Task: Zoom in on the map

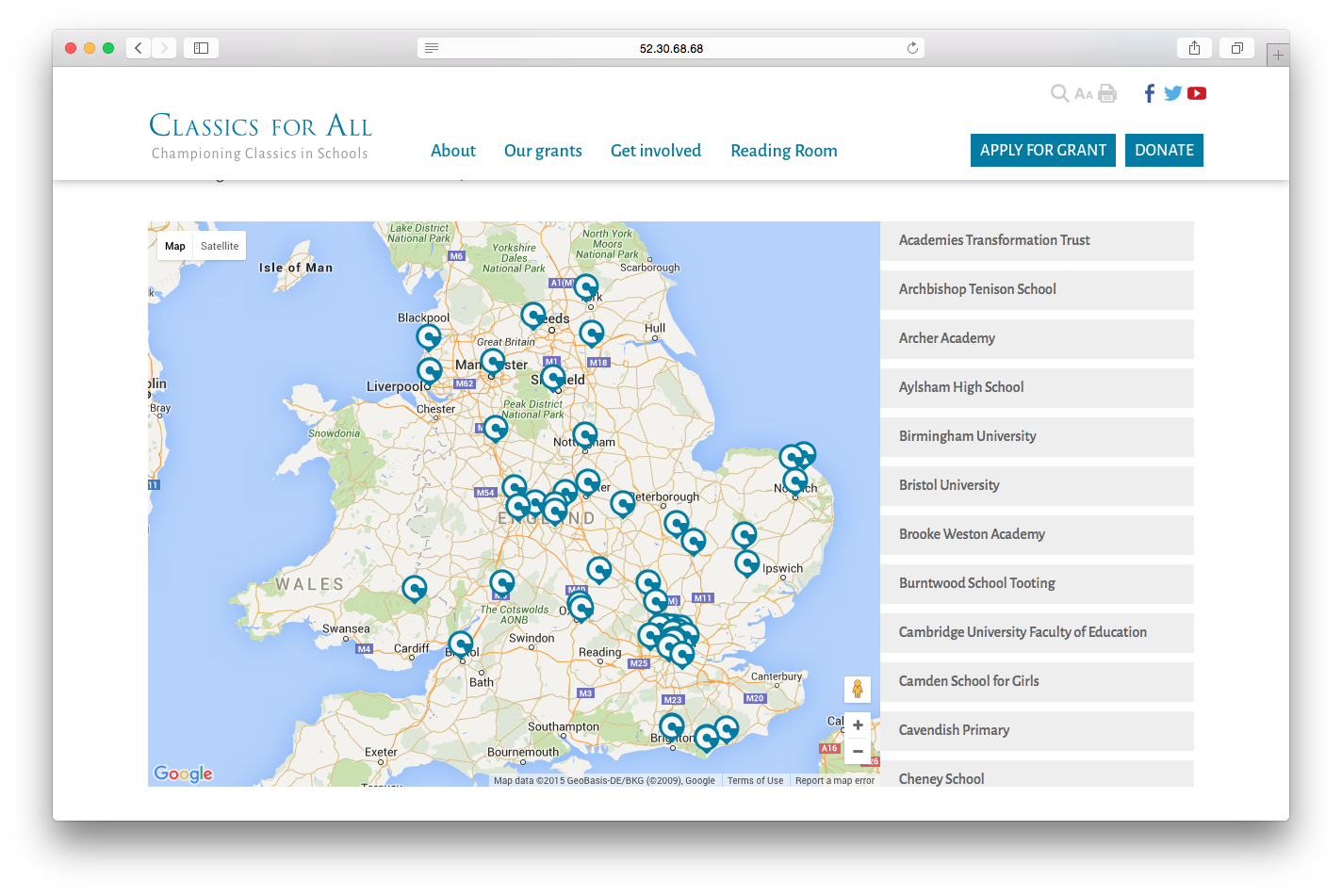Action: point(858,725)
